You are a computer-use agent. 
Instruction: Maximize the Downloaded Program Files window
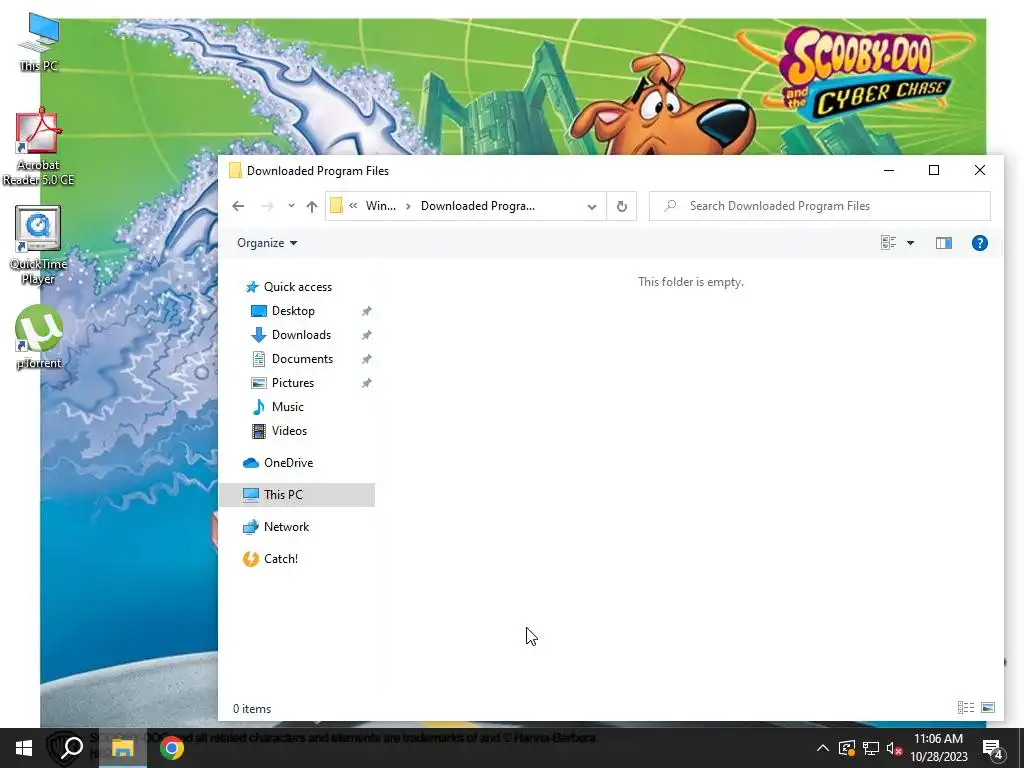(x=934, y=170)
